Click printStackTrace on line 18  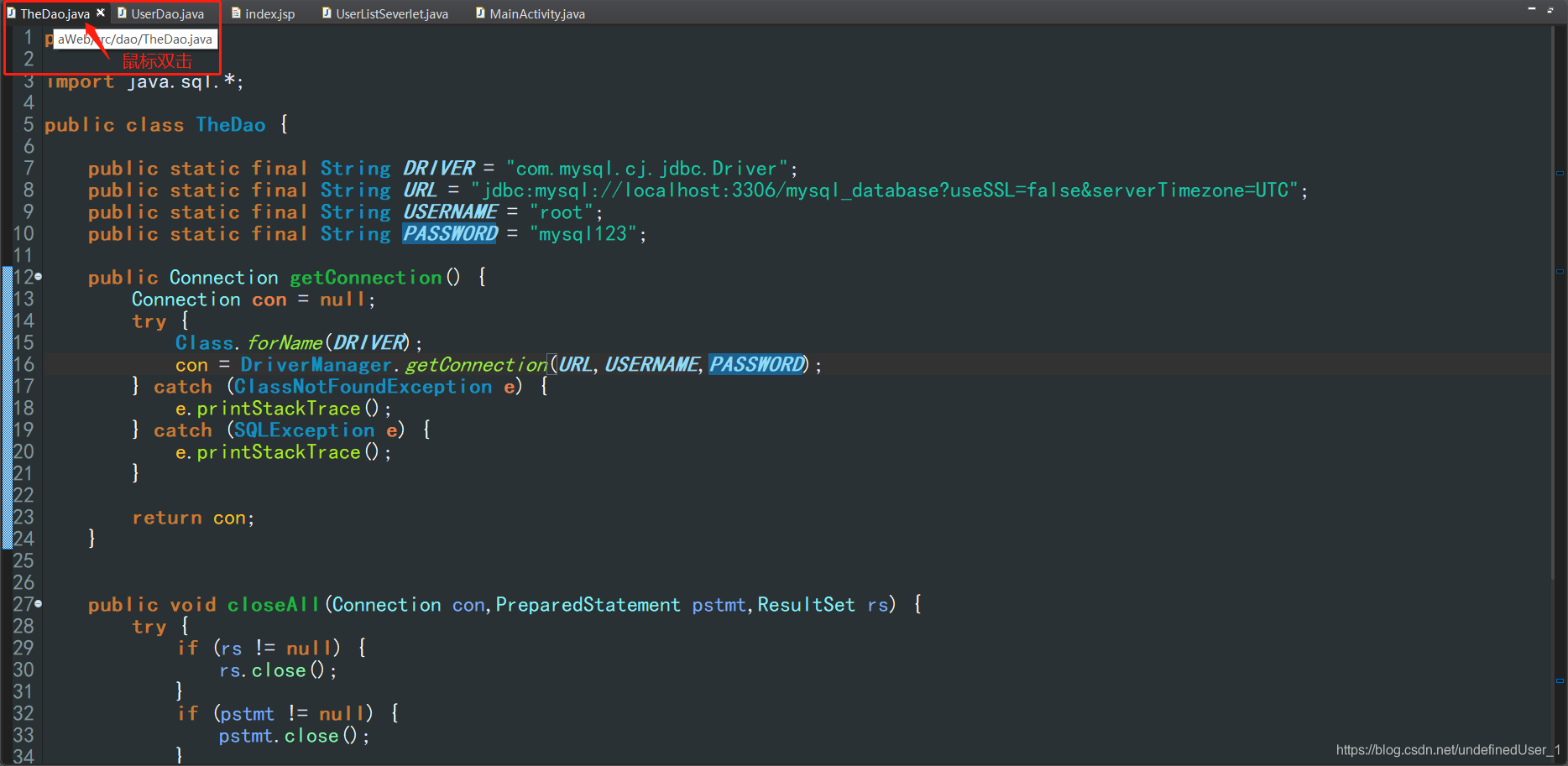279,408
